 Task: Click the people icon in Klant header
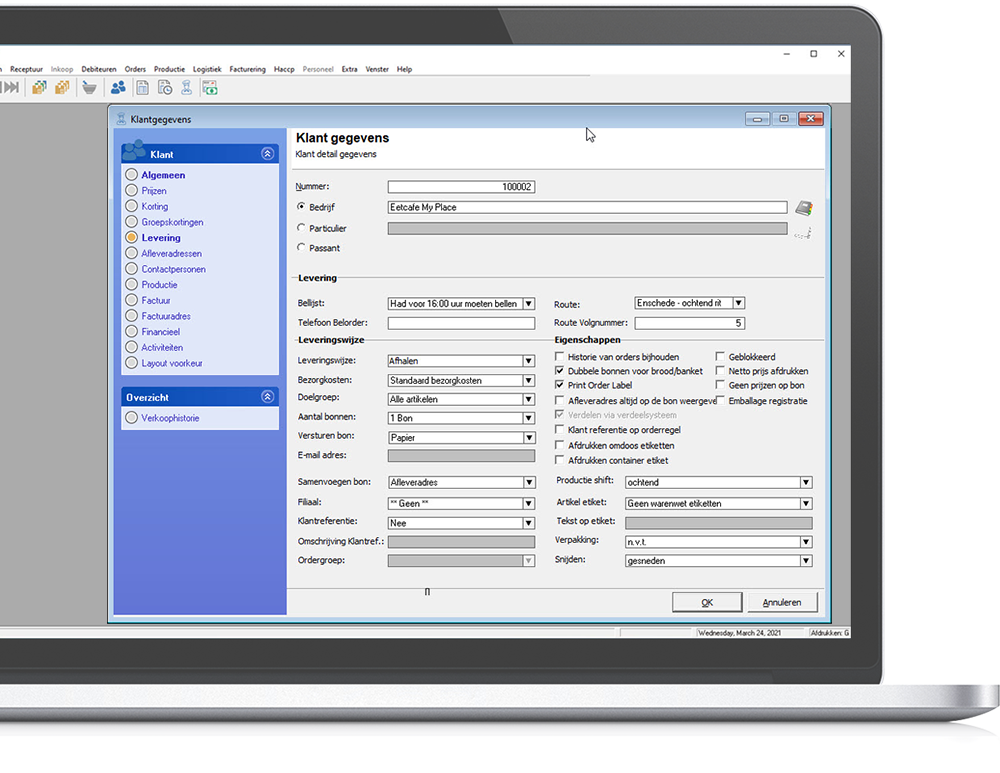[x=134, y=151]
